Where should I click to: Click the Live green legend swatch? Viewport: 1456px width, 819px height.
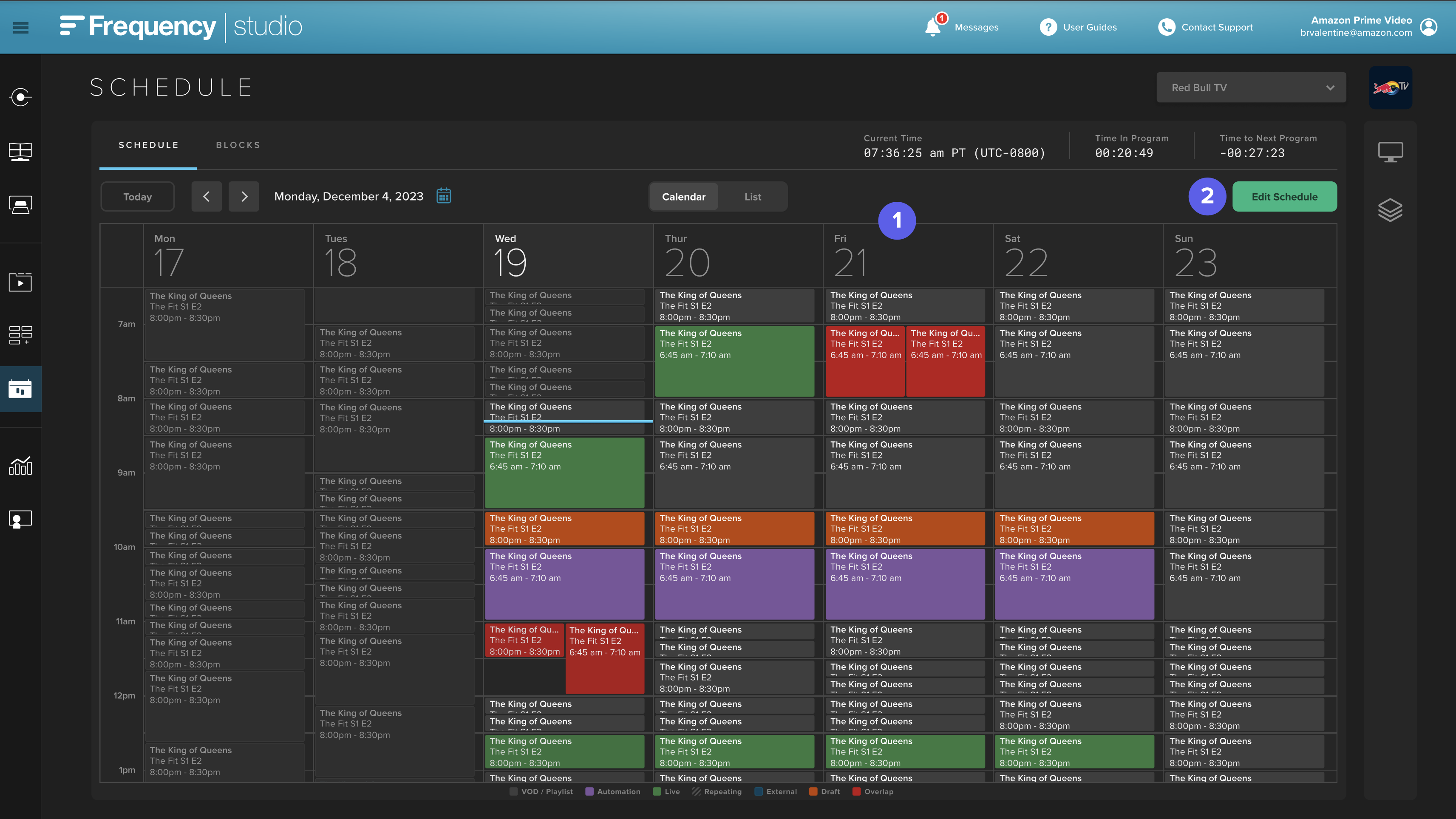(657, 791)
